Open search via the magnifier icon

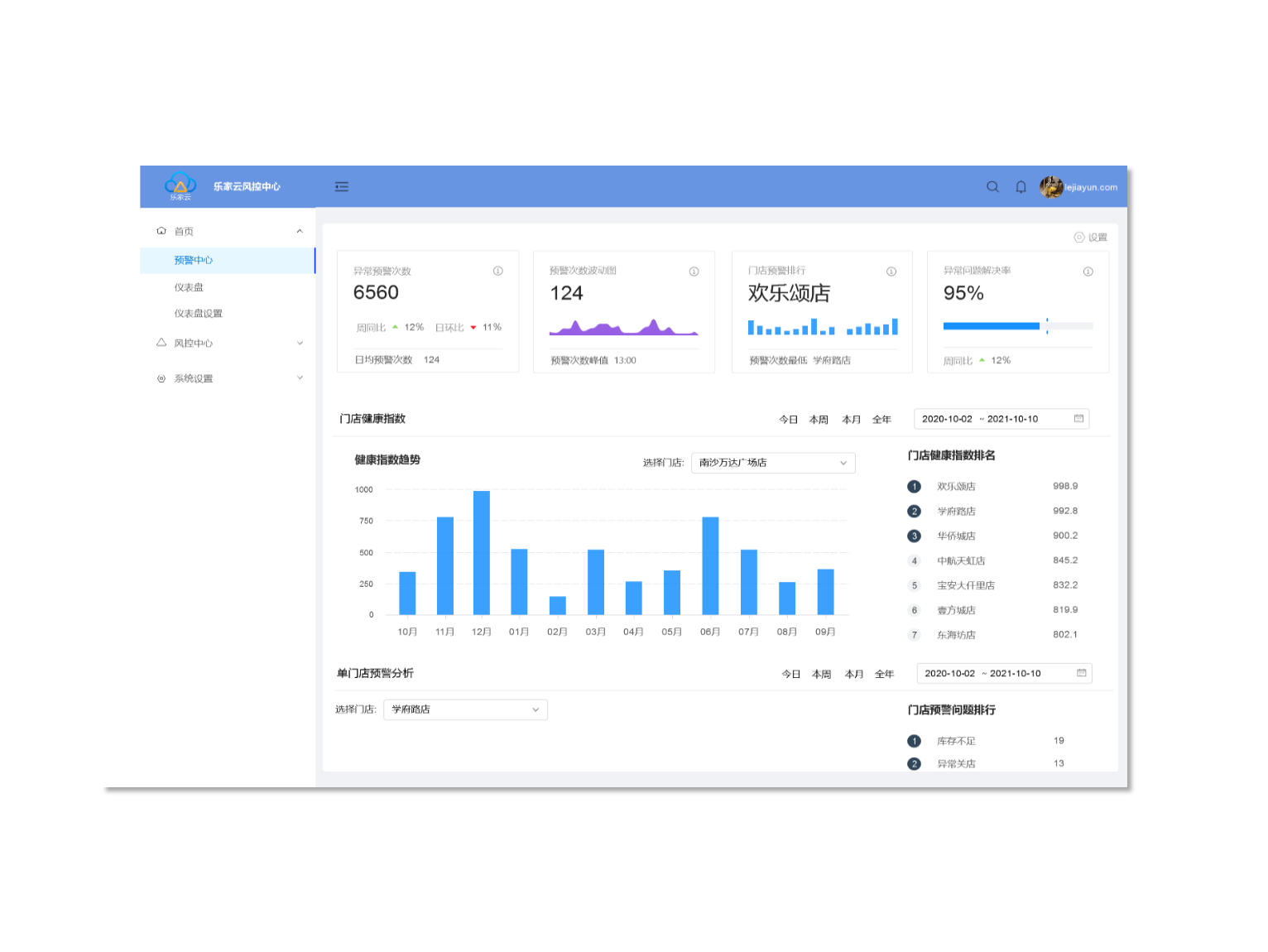992,187
